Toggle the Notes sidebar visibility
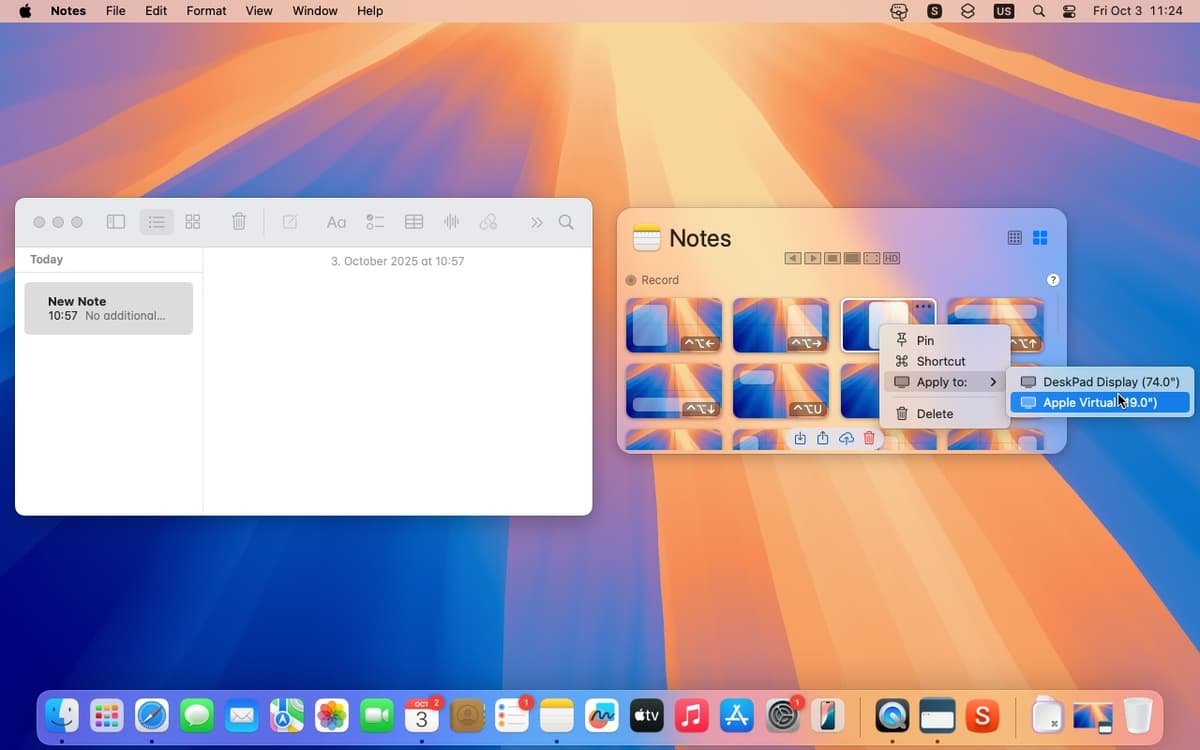The width and height of the screenshot is (1200, 750). (x=115, y=222)
